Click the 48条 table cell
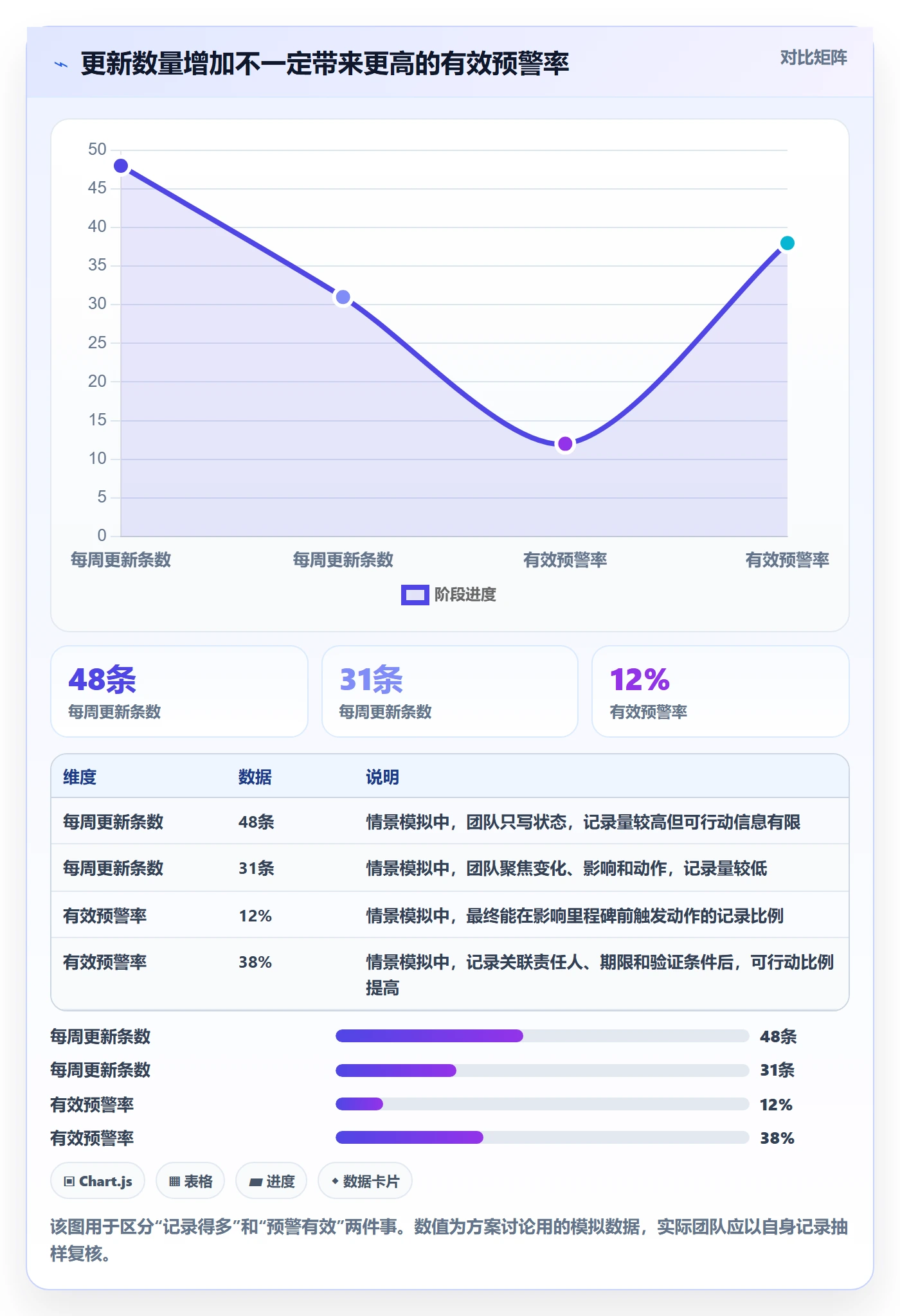 pos(256,822)
